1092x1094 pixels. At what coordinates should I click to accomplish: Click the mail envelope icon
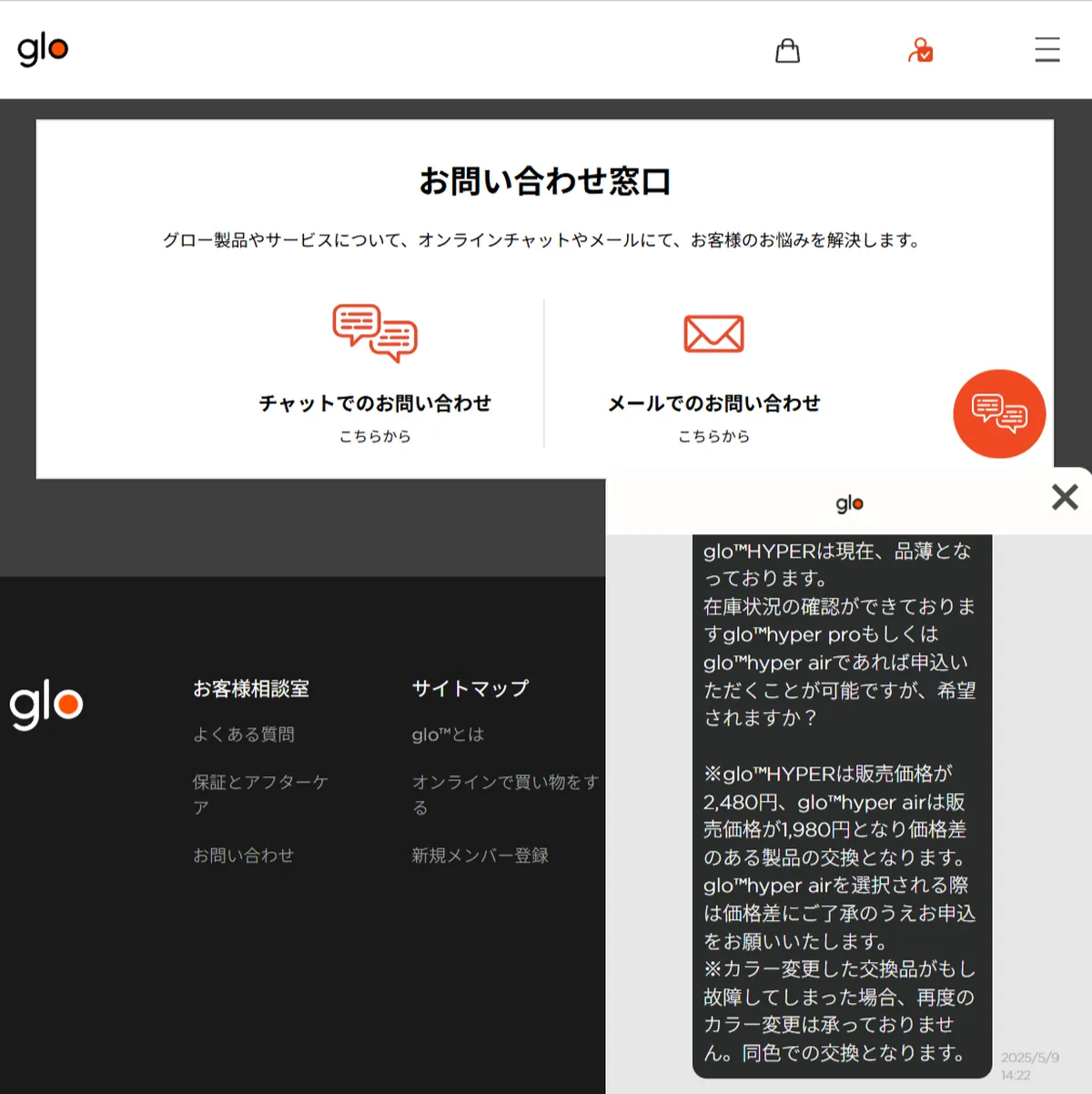713,334
